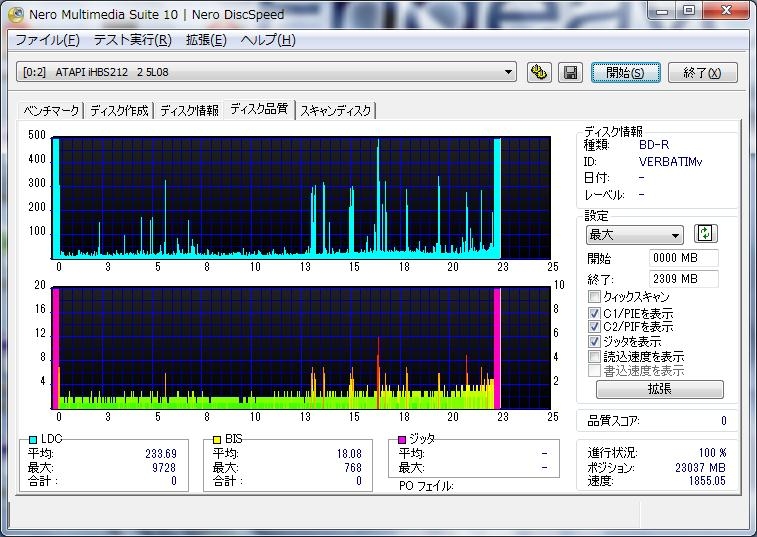Enable the クイックスキャン checkbox

[x=594, y=296]
